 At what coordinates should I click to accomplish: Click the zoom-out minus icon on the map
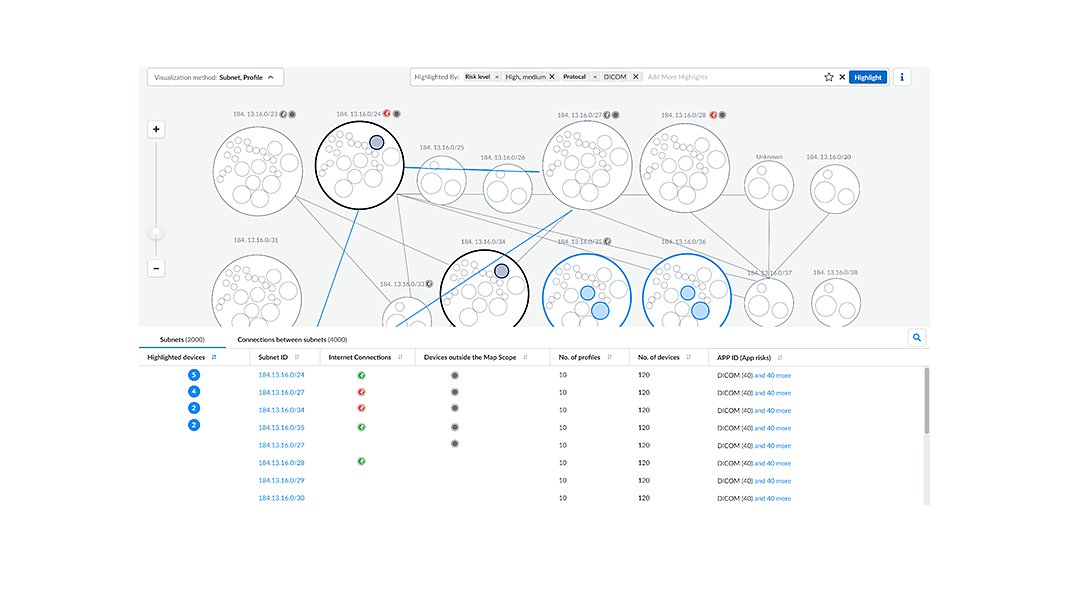coord(156,268)
